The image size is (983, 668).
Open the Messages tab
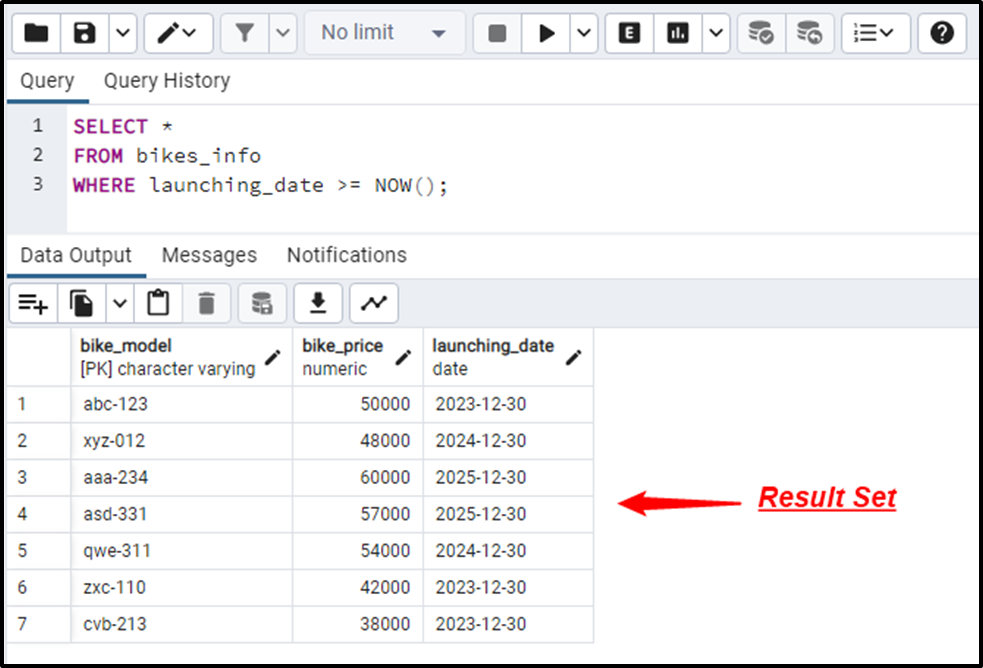209,255
